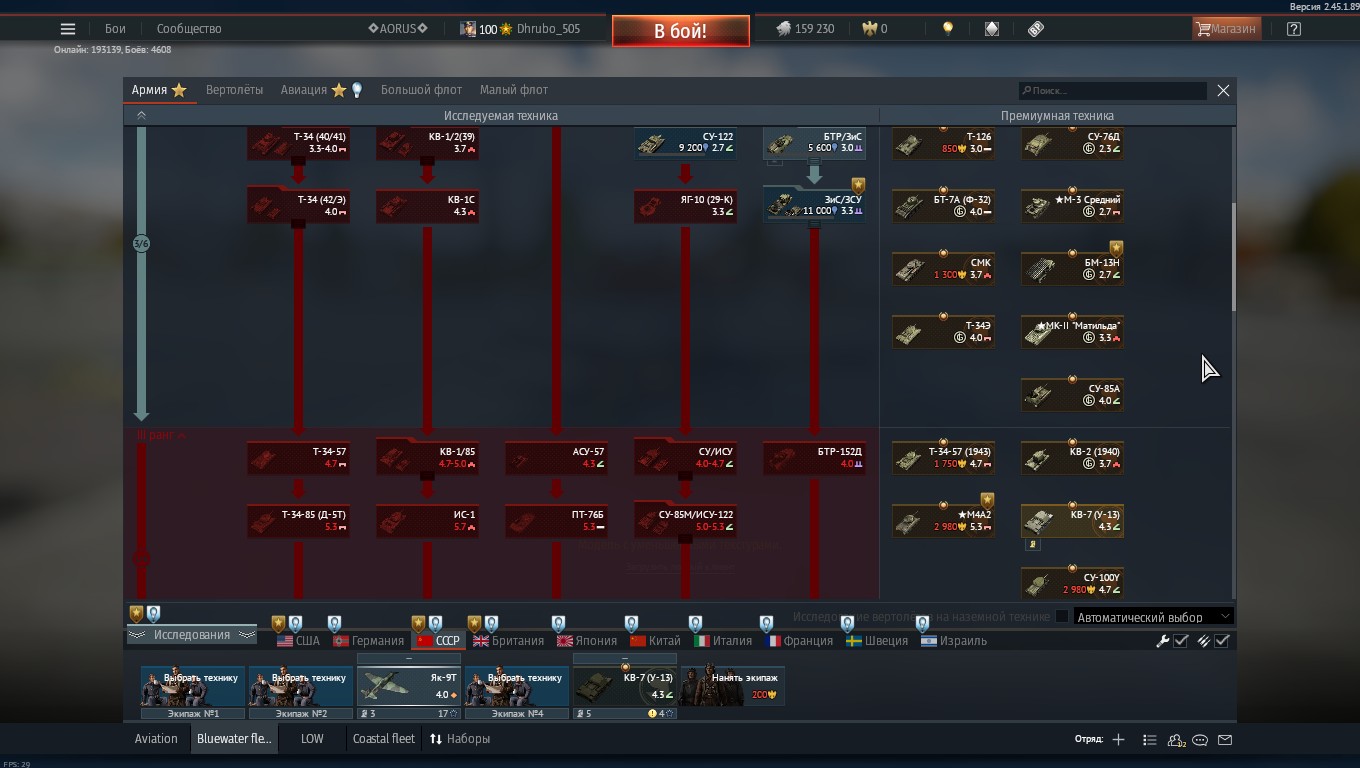
Task: Select the Як-9Т crew slot
Action: point(408,686)
